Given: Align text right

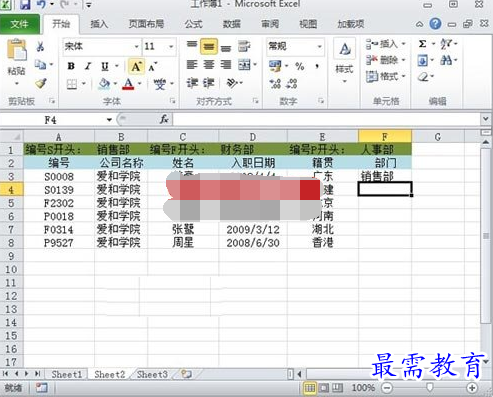Looking at the screenshot, I should tap(226, 65).
